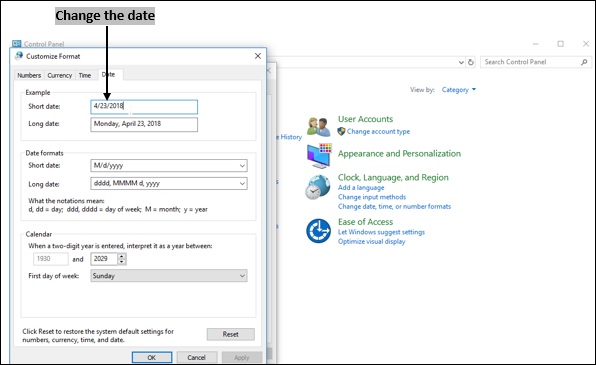The image size is (596, 365).
Task: Confirm with the OK button
Action: click(x=152, y=357)
